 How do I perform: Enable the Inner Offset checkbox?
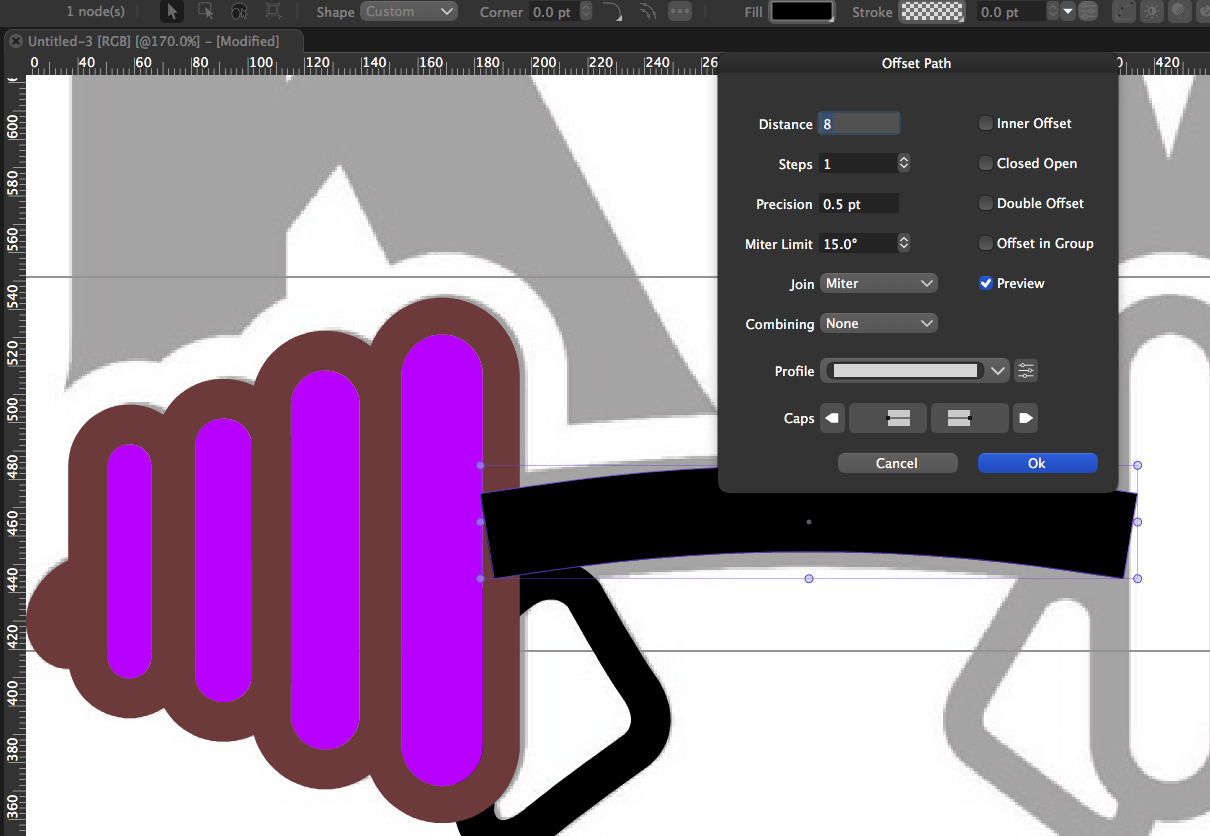pos(986,123)
